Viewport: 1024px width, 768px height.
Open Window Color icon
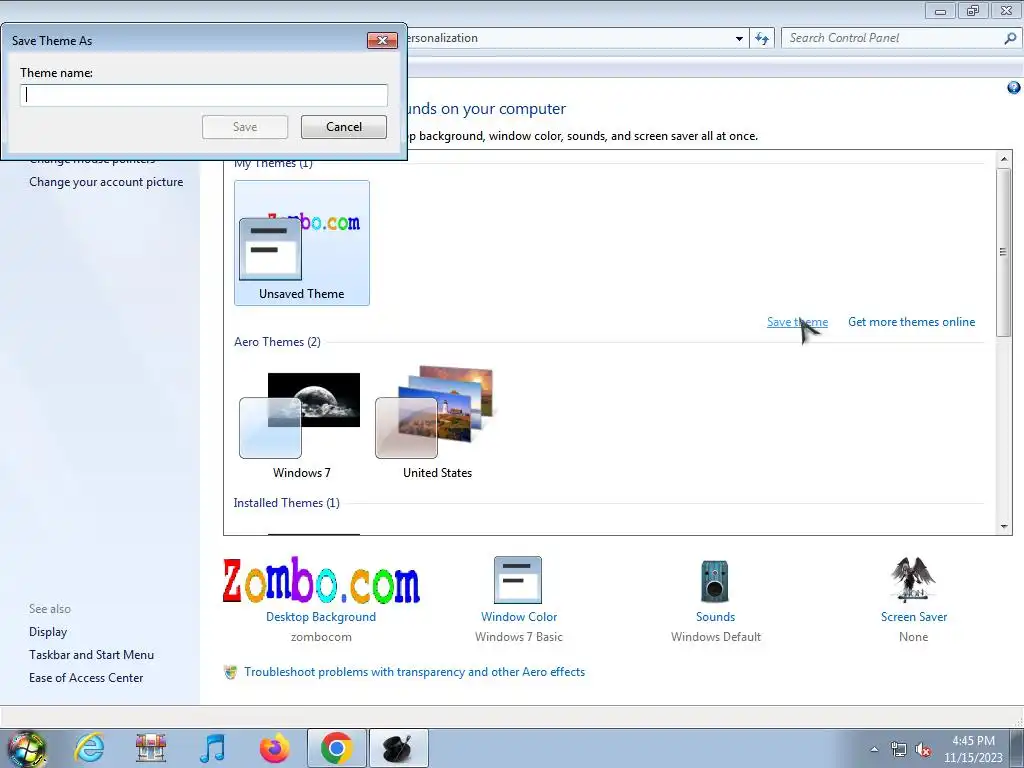(x=518, y=580)
